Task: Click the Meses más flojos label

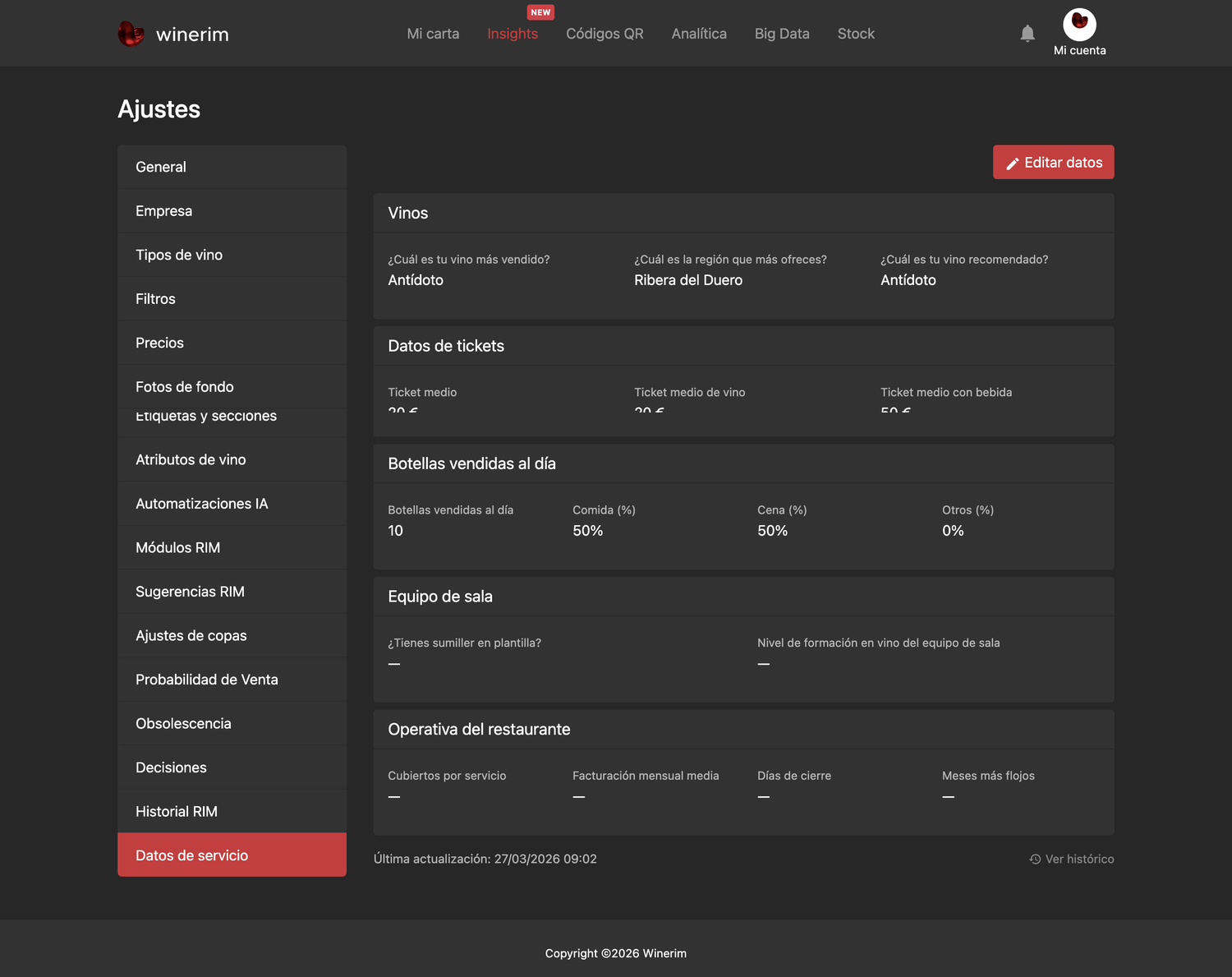Action: 988,776
